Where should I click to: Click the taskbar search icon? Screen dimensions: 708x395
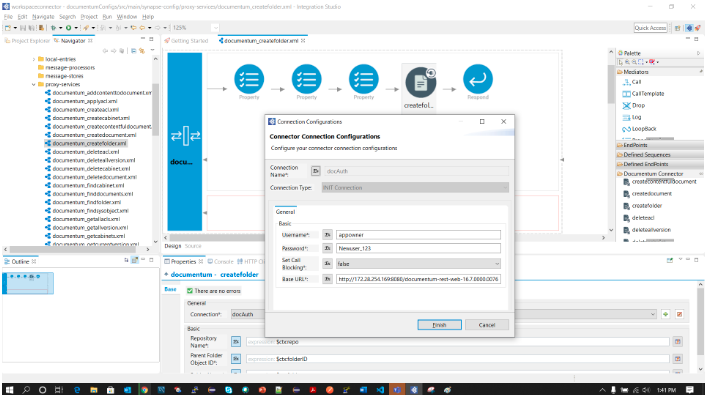coord(26,390)
